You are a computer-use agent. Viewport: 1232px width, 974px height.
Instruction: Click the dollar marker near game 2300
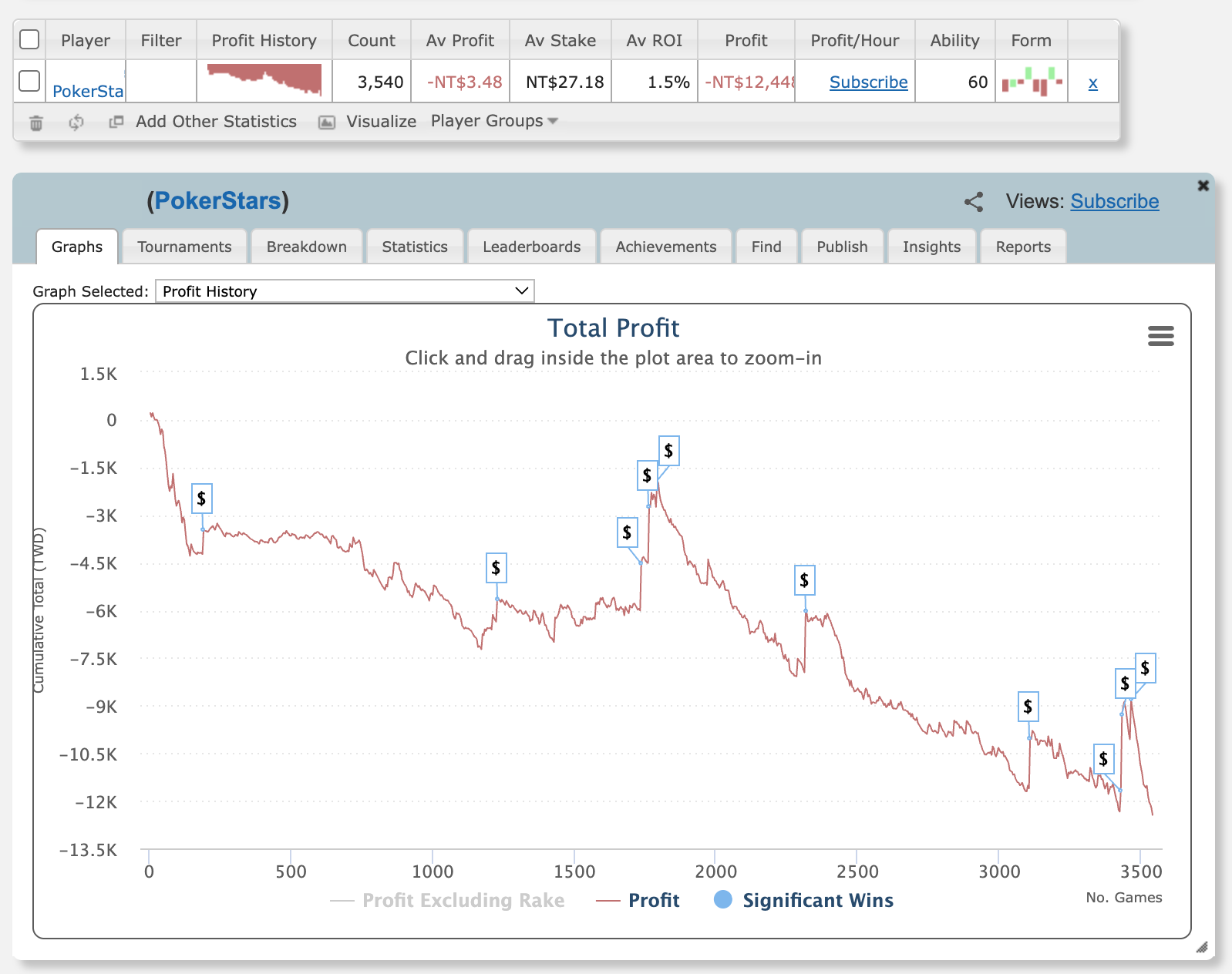point(804,580)
